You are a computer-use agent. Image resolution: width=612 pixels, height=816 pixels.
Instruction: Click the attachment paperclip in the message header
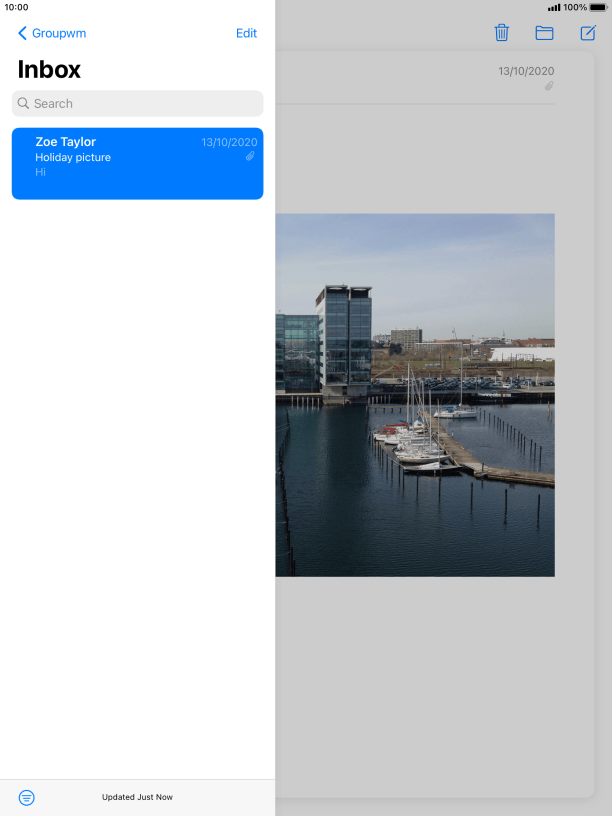[549, 86]
